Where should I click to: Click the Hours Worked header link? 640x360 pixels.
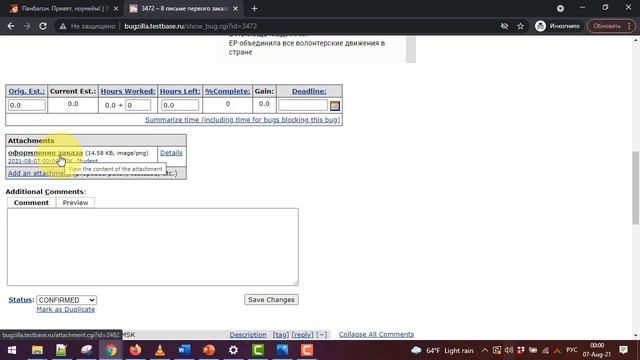click(128, 91)
